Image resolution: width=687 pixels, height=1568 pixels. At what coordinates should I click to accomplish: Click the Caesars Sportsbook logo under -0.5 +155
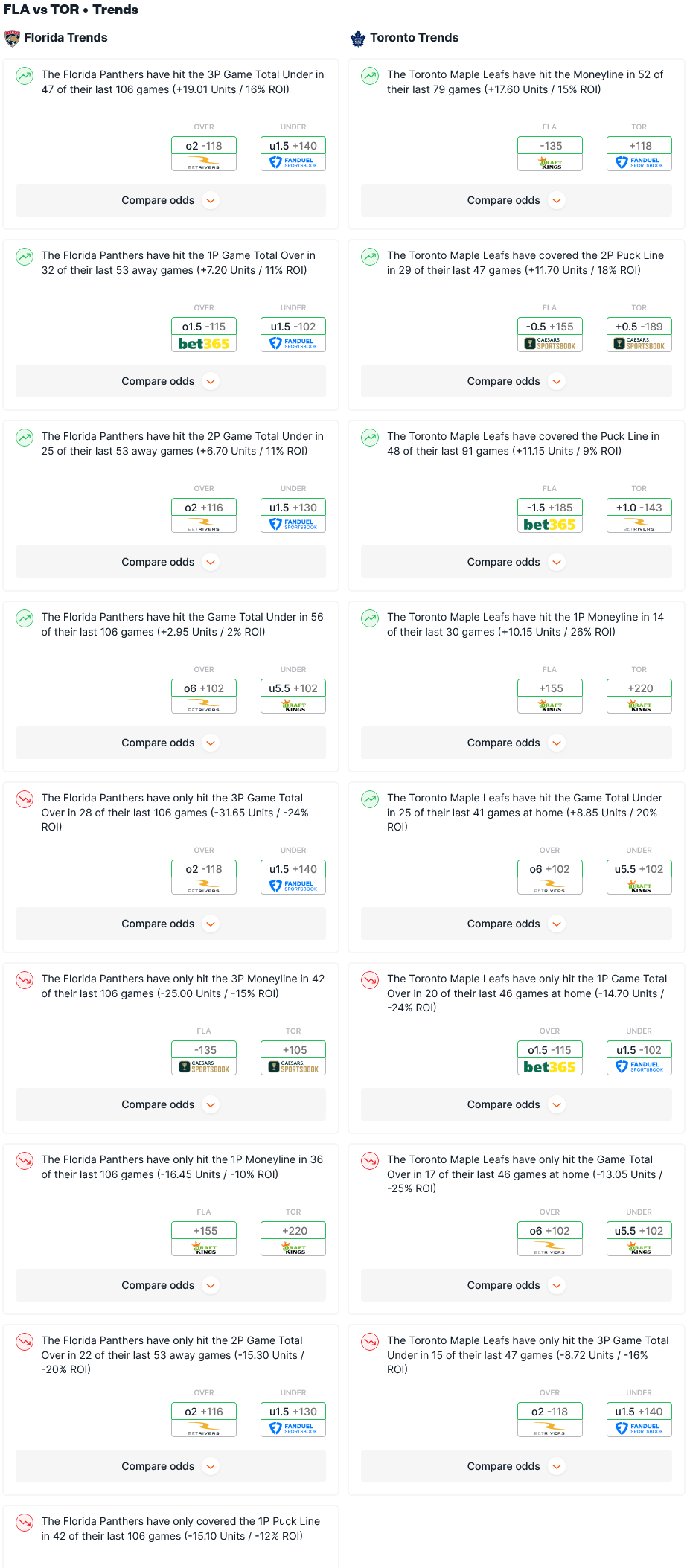tap(550, 344)
